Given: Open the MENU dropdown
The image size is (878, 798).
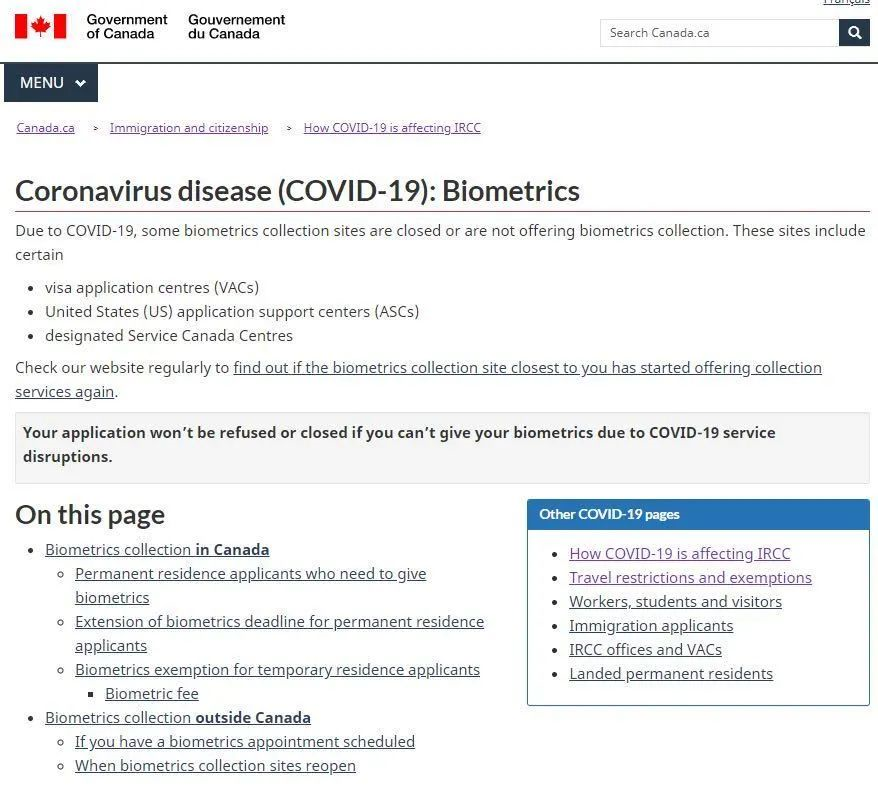Looking at the screenshot, I should point(51,83).
